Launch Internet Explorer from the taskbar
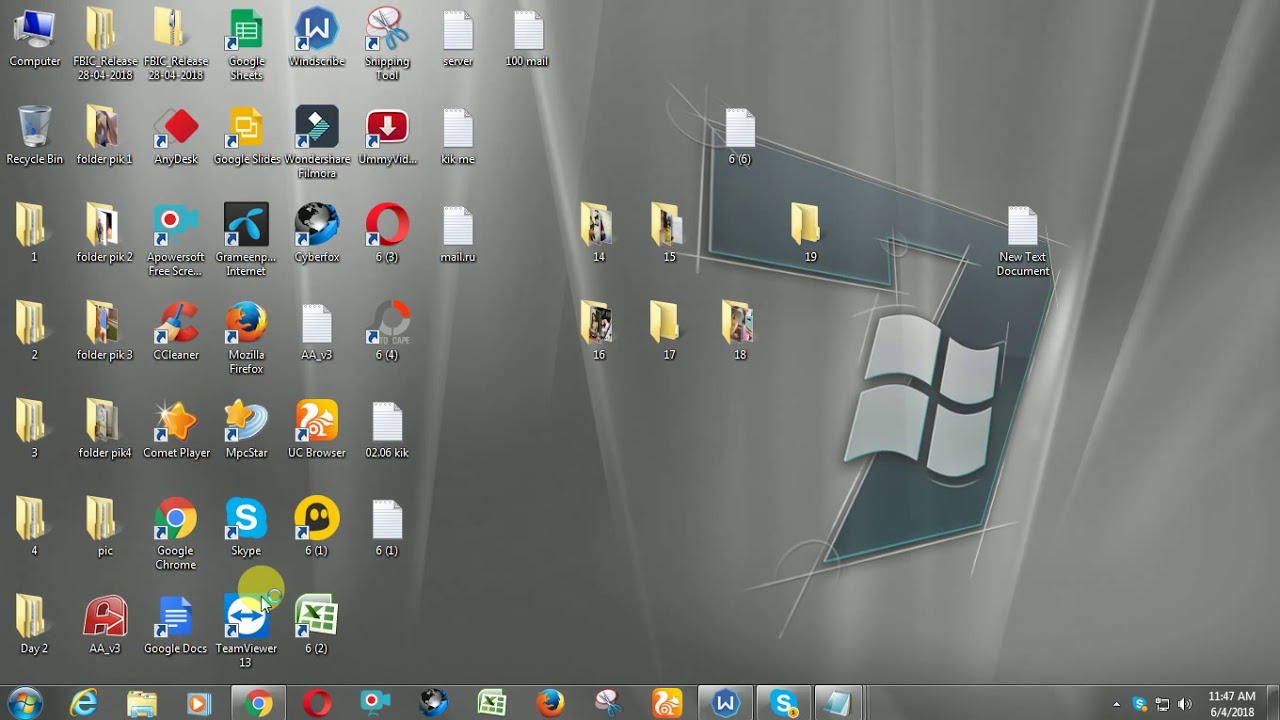The width and height of the screenshot is (1280, 720). click(84, 704)
